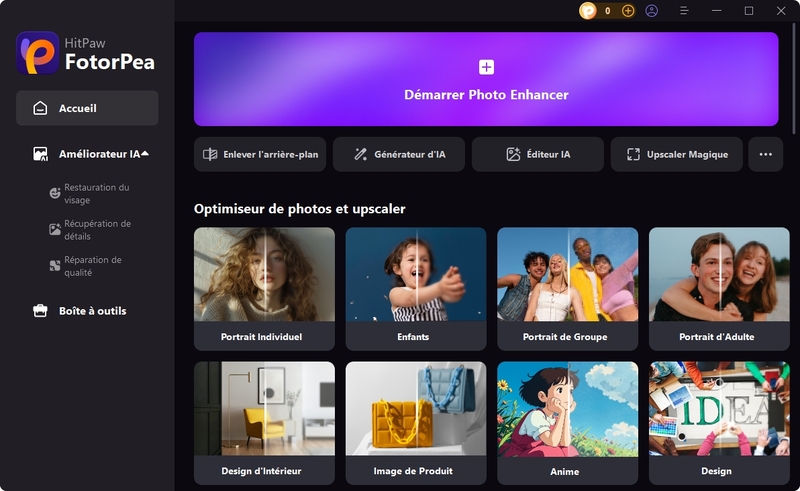The width and height of the screenshot is (800, 491).
Task: Click the Optimiseur de photos et upscaler heading
Action: (x=299, y=209)
